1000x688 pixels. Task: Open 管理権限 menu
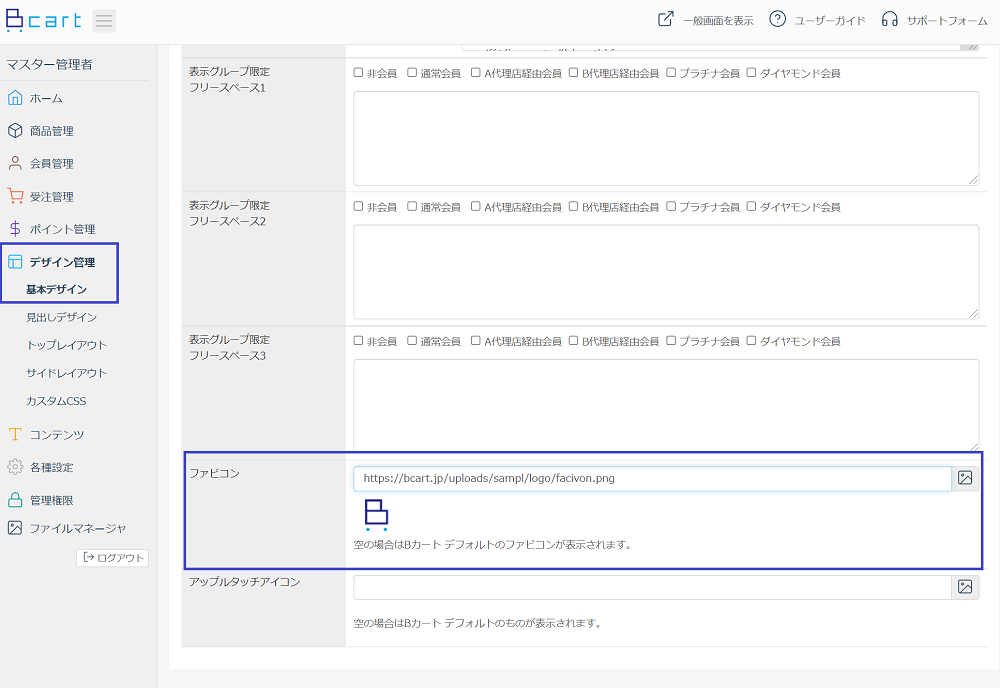click(52, 501)
